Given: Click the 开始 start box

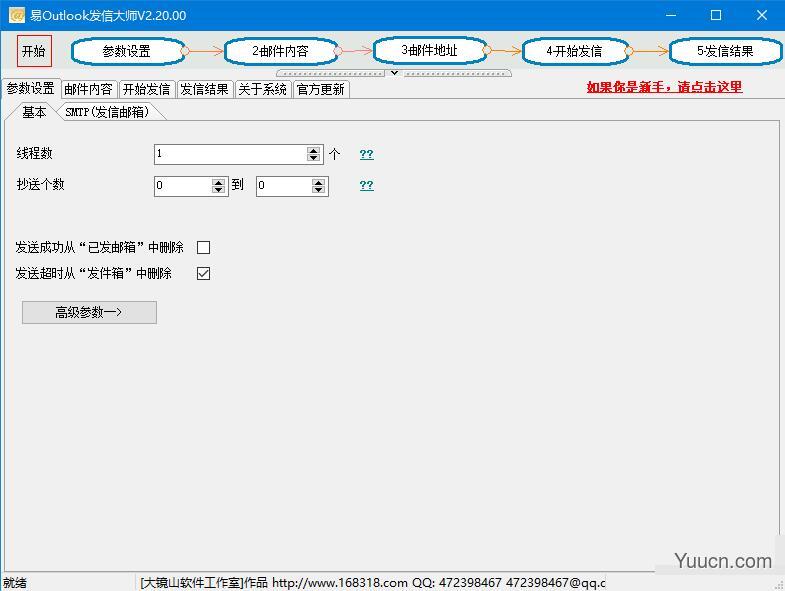Looking at the screenshot, I should (x=34, y=51).
